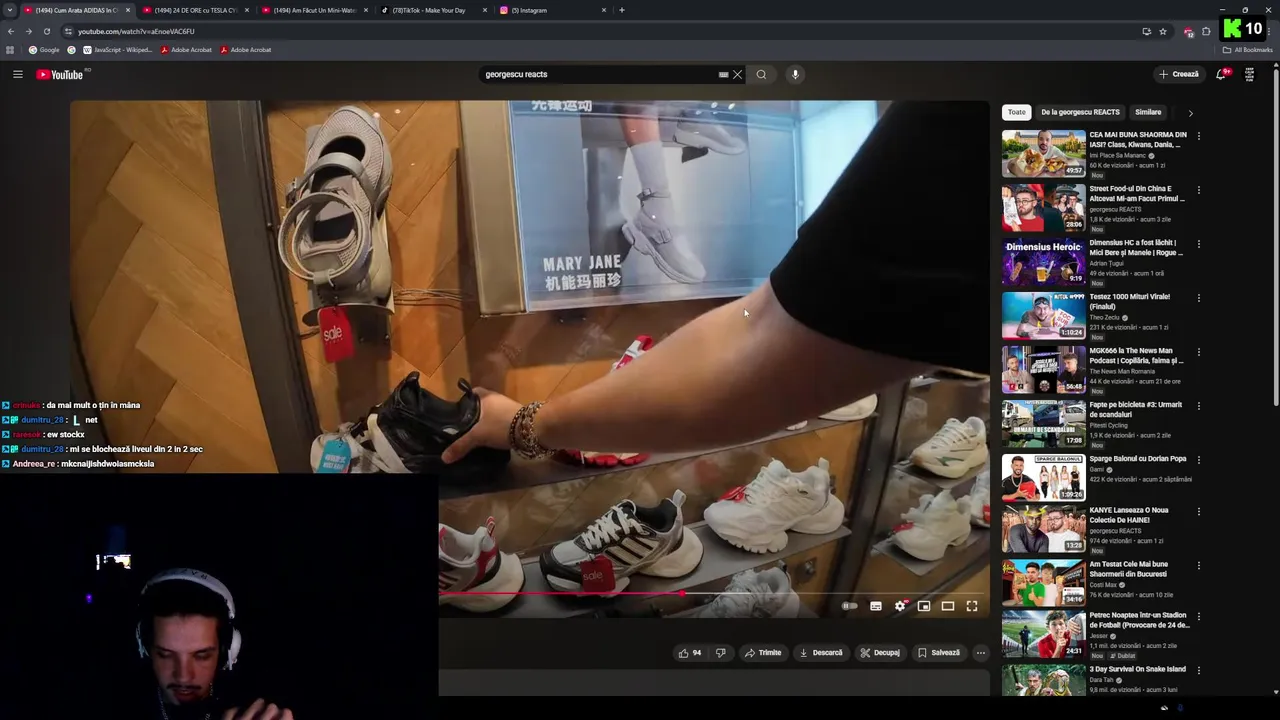Open the apps grid in bookmarks bar
This screenshot has width=1280, height=720.
tap(10, 50)
